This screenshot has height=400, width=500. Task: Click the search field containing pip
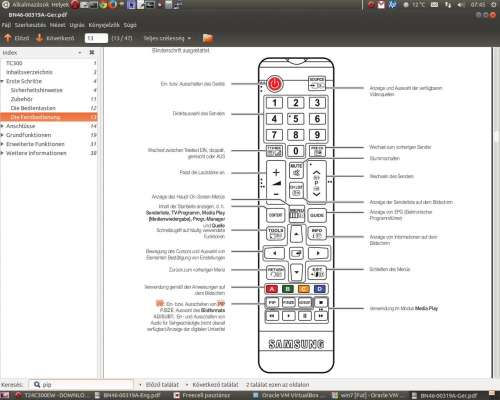click(x=80, y=385)
